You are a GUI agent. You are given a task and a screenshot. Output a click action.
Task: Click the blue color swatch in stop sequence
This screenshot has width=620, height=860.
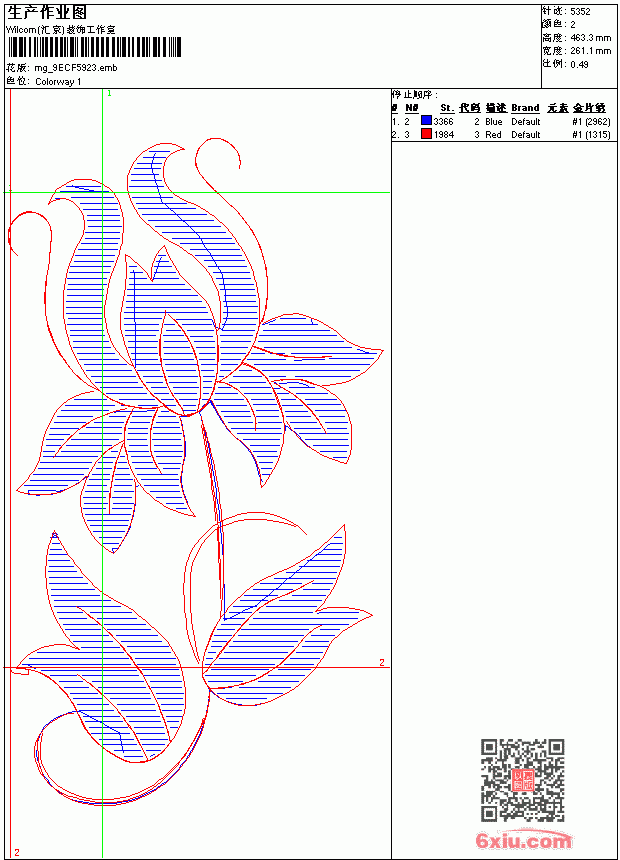[x=426, y=121]
